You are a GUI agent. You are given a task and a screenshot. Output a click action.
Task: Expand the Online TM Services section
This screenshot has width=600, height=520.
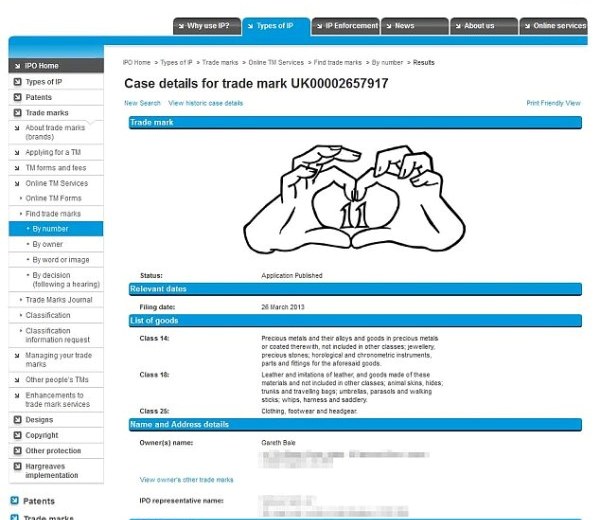[x=56, y=183]
